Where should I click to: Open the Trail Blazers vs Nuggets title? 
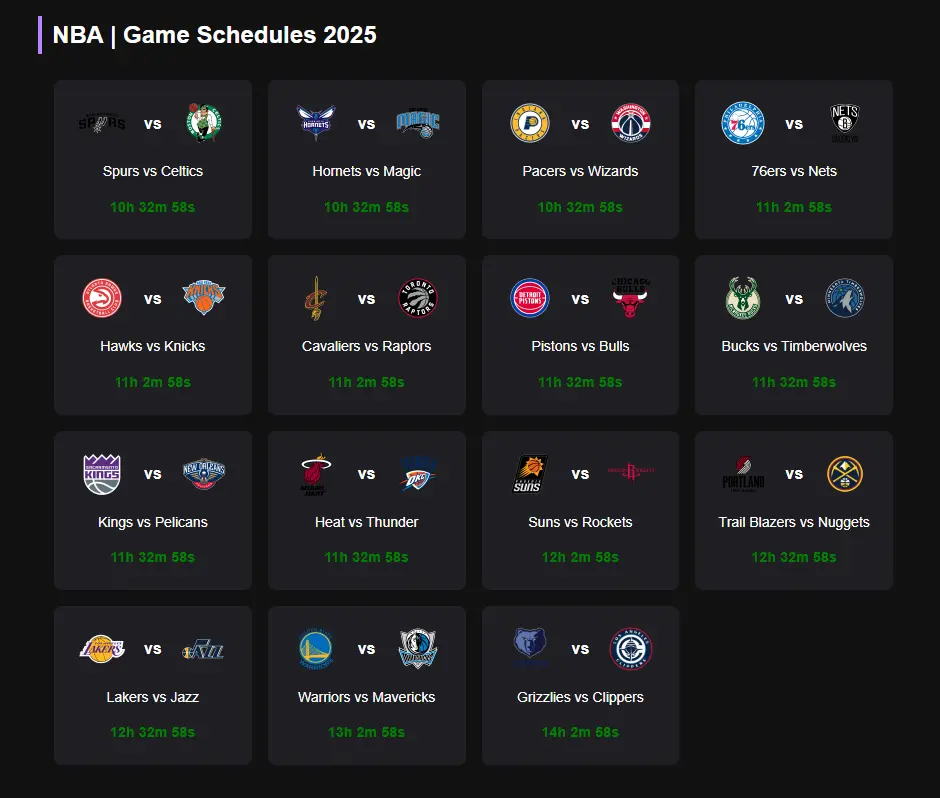point(794,522)
